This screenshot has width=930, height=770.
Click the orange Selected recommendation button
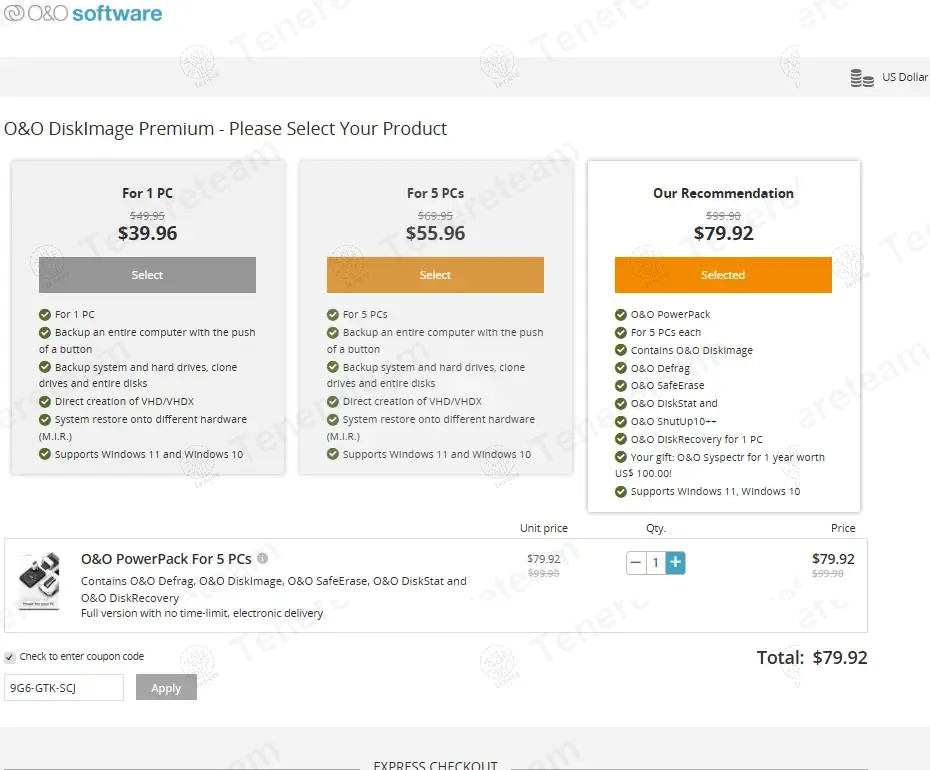(722, 275)
